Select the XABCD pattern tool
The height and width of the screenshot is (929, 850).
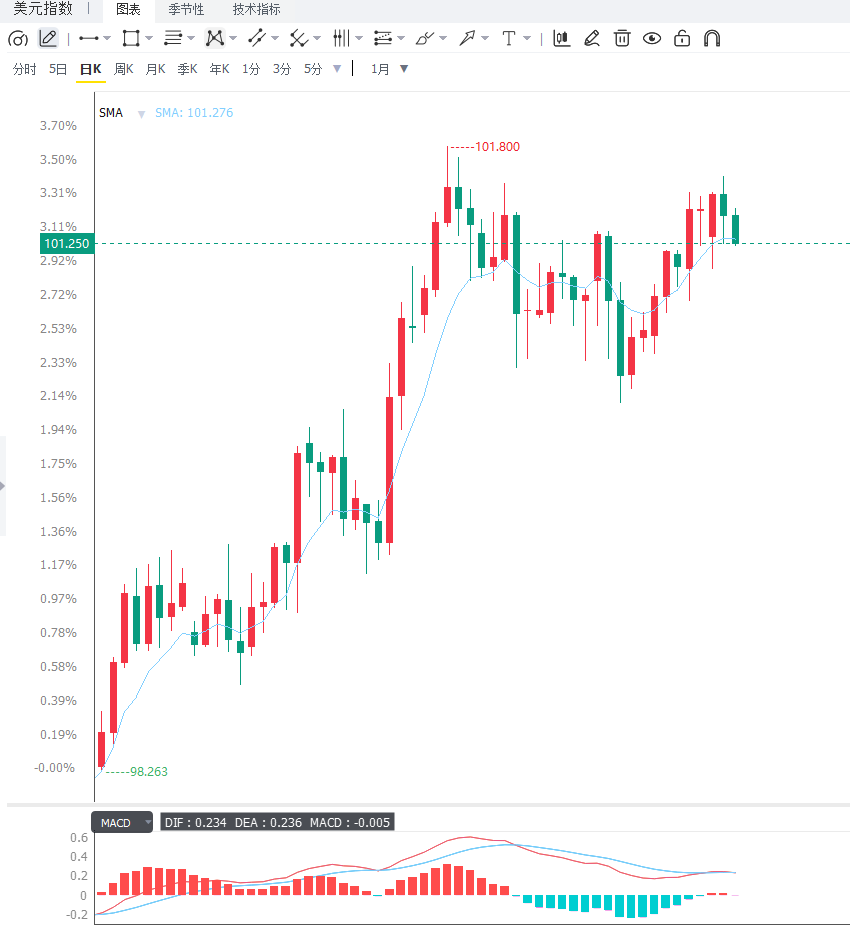pyautogui.click(x=214, y=39)
